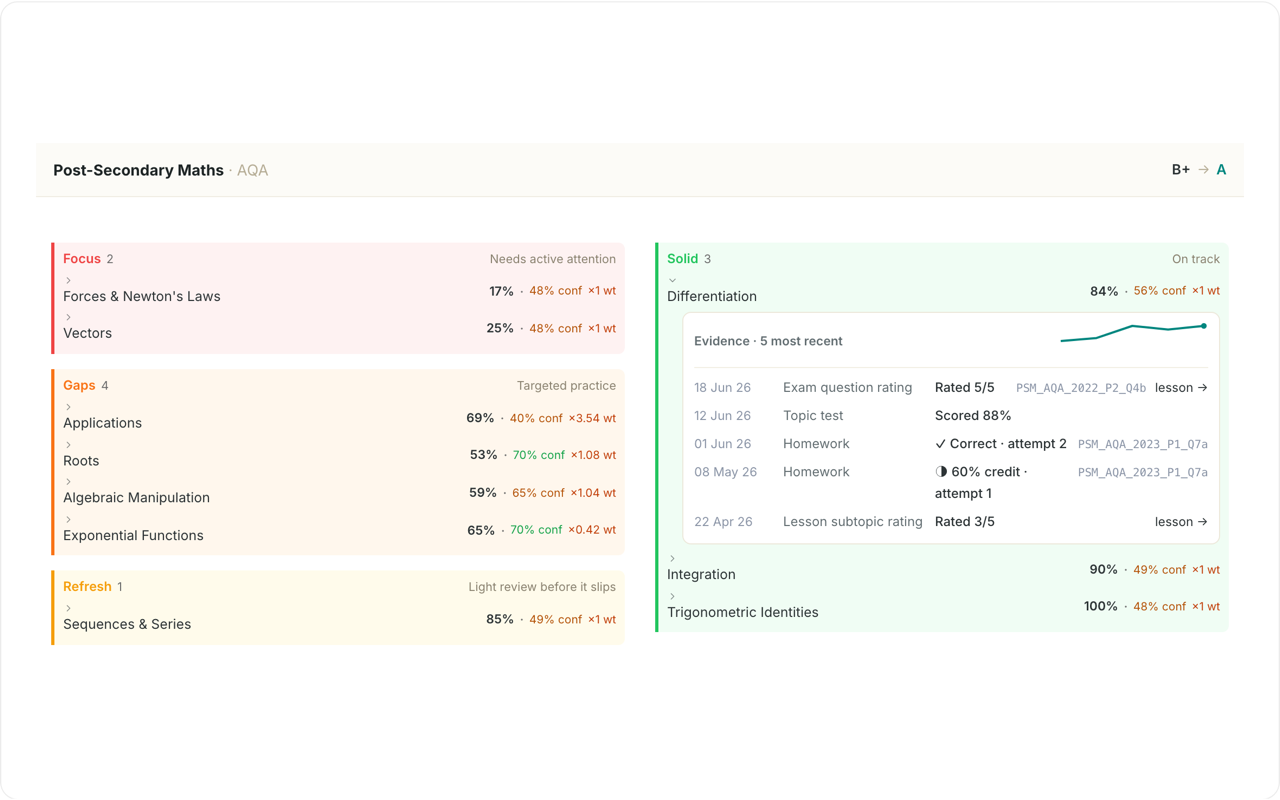Image resolution: width=1280 pixels, height=800 pixels.
Task: Expand the Sequences & Series chevron
Action: (68, 608)
